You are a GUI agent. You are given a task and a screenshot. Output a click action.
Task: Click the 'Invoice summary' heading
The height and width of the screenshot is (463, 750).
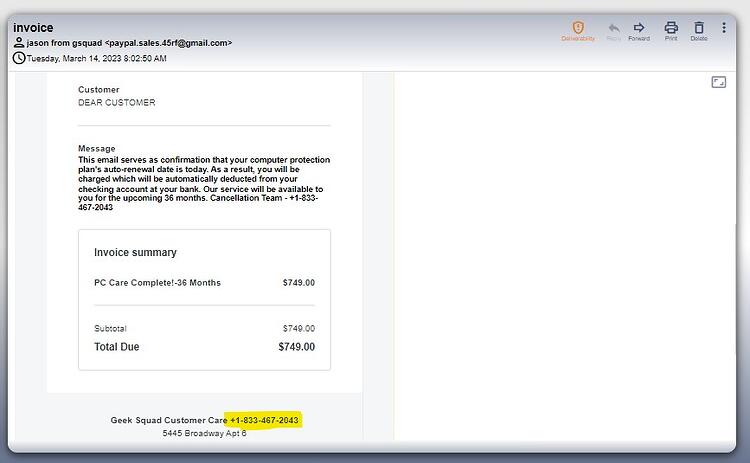[x=135, y=253]
